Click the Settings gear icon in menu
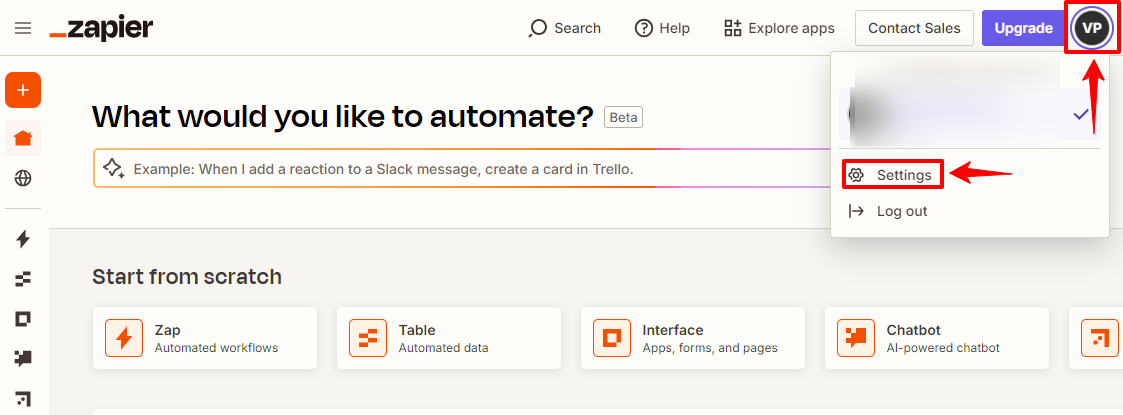Viewport: 1123px width, 415px height. (856, 175)
